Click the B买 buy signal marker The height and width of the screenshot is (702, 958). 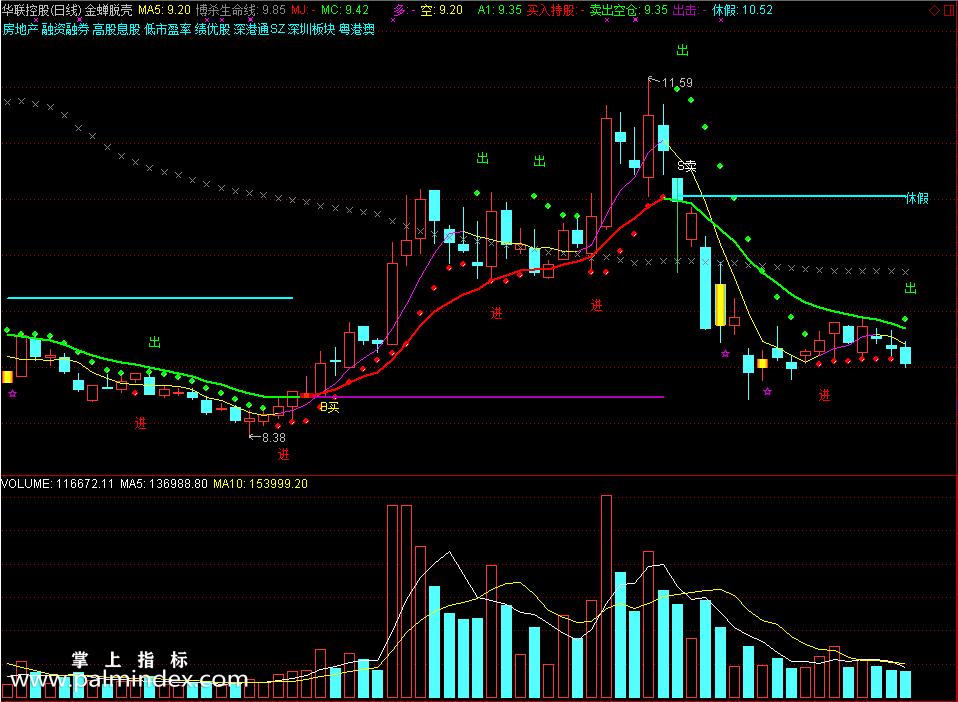[x=329, y=407]
